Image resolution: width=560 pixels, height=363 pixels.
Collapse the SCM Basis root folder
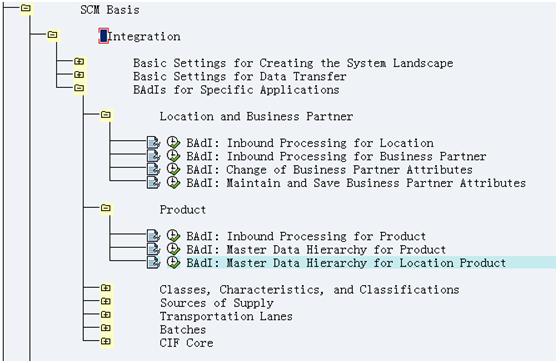[26, 8]
